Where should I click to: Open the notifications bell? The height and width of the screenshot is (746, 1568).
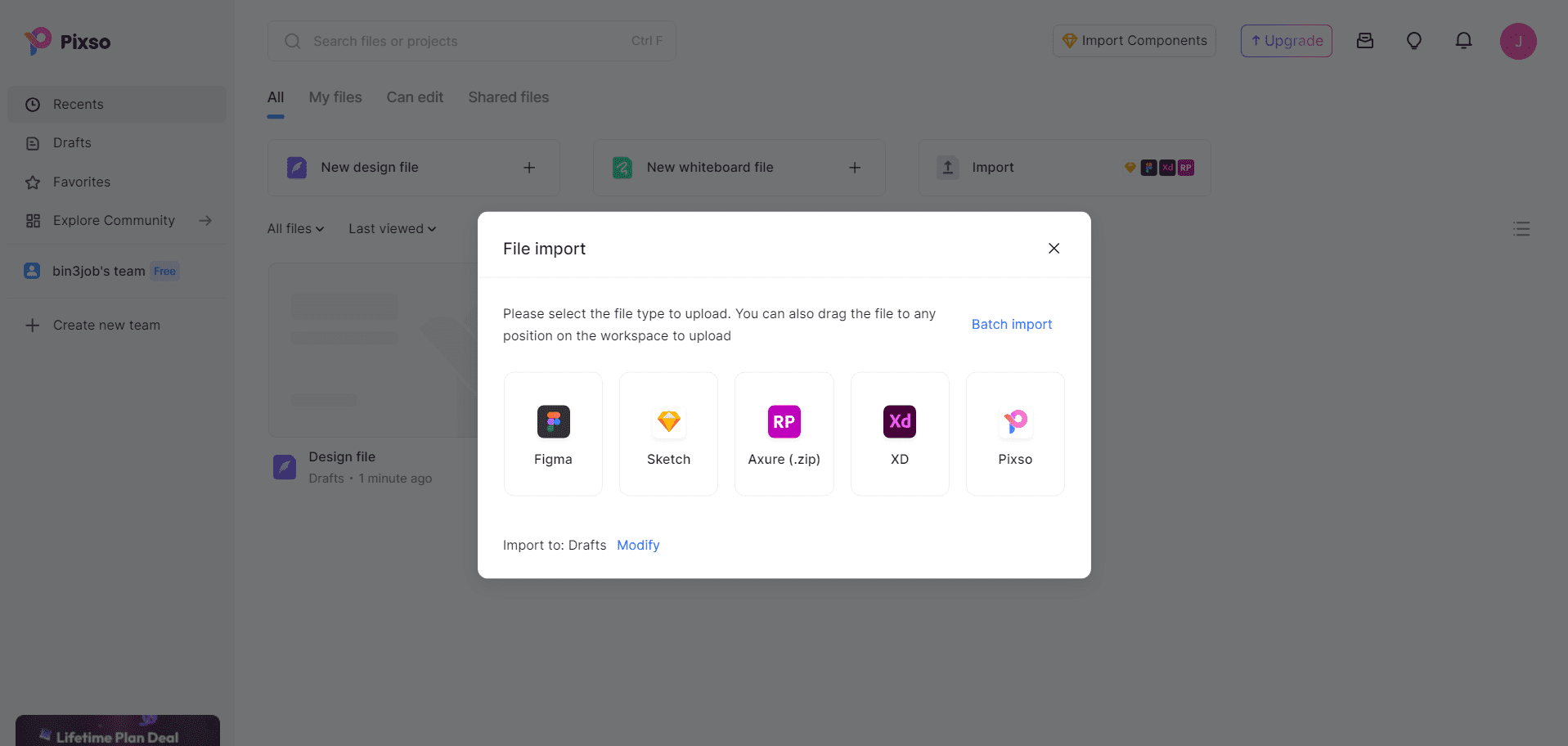(1463, 41)
